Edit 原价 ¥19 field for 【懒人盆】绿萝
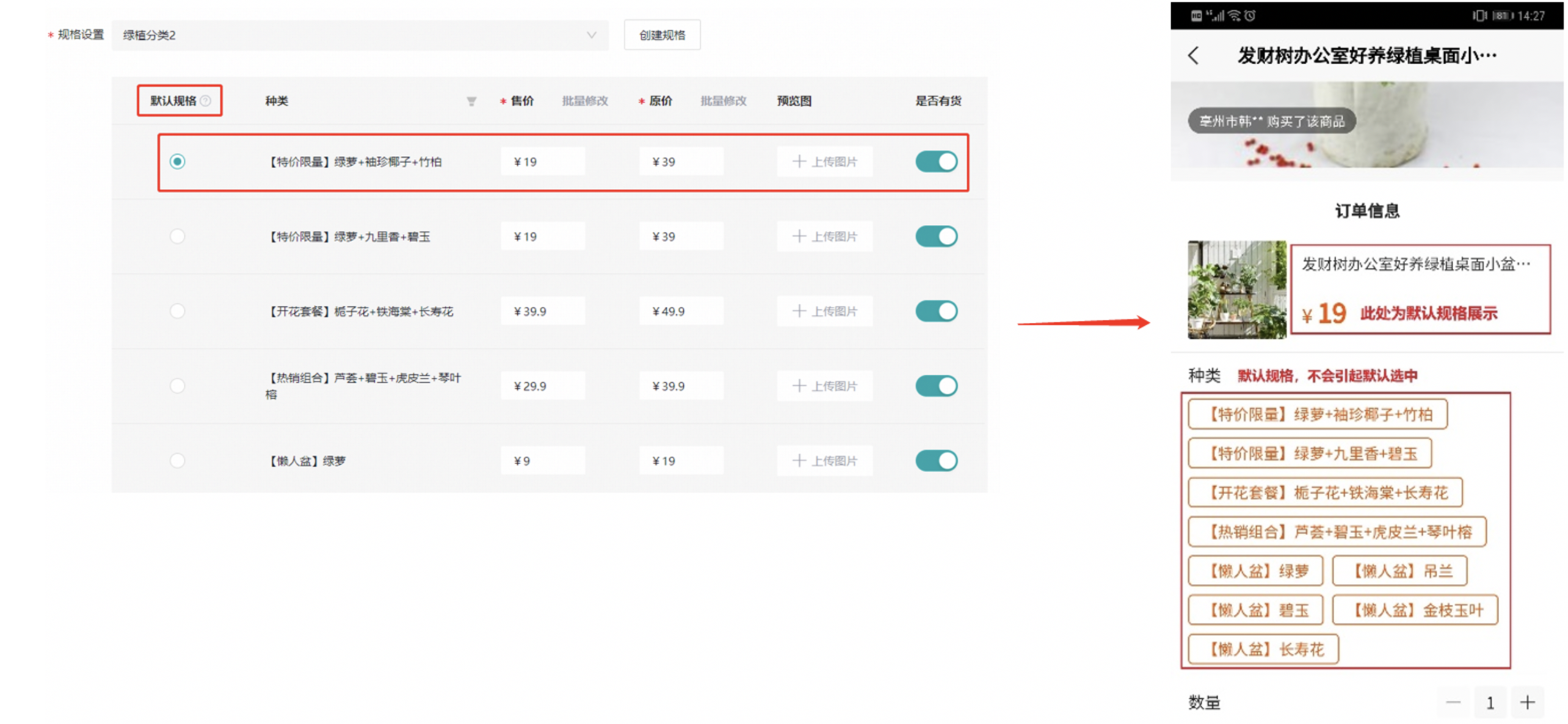 681,460
